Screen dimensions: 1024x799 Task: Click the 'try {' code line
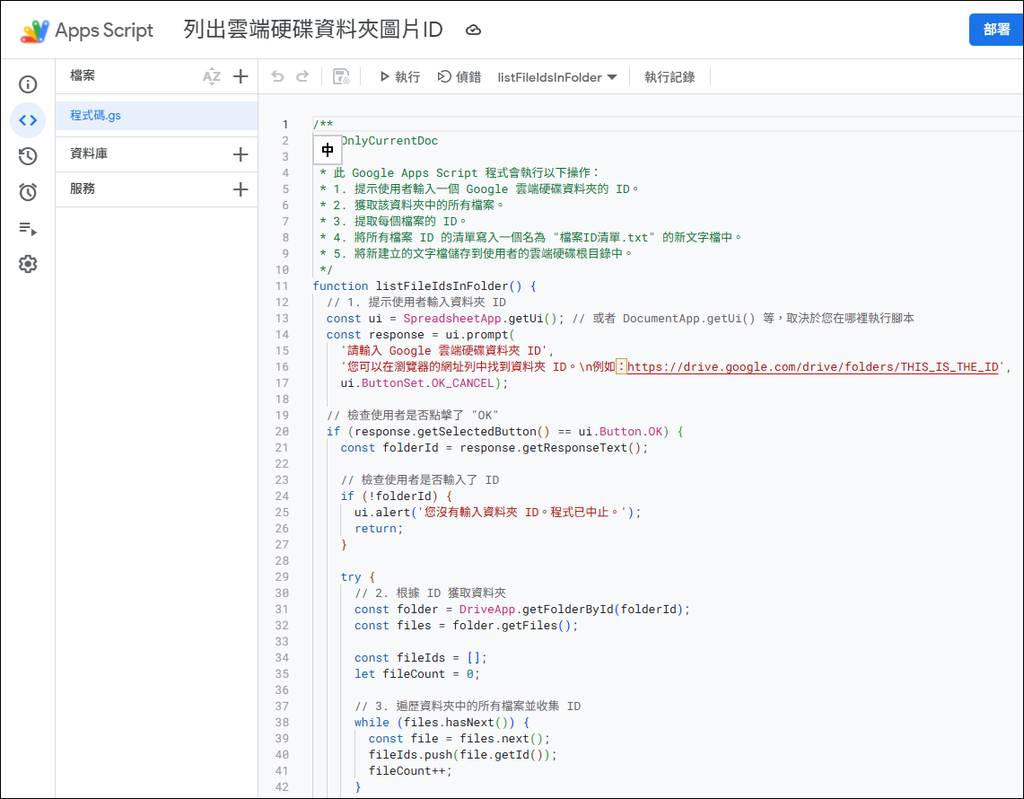tap(358, 578)
